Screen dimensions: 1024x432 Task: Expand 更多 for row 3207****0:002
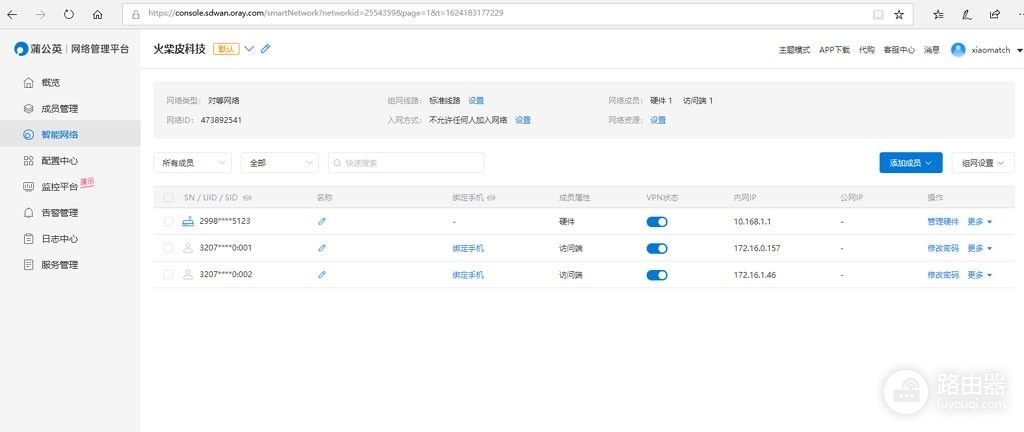pos(980,275)
